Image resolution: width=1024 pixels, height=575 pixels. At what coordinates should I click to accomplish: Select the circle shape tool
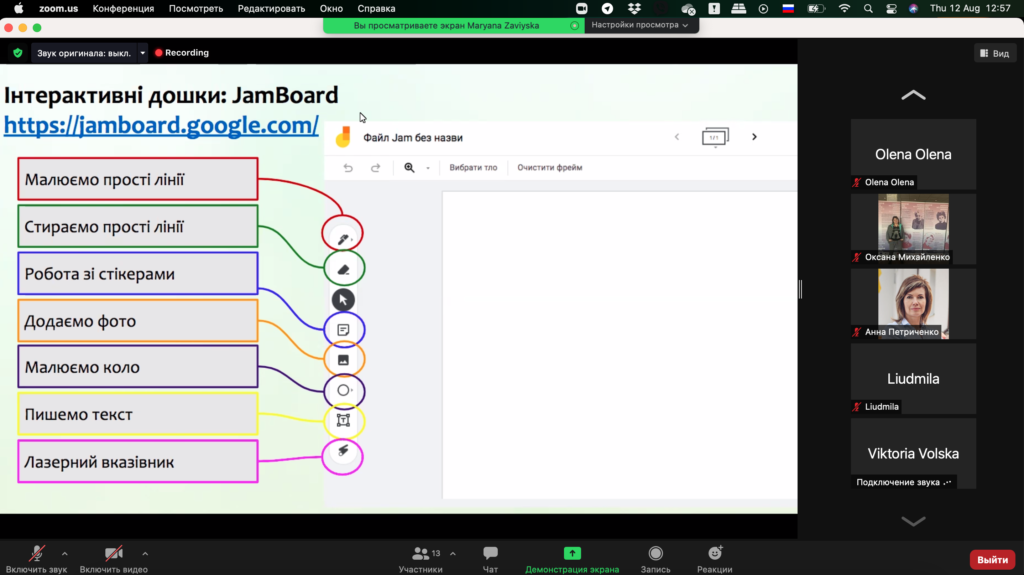pyautogui.click(x=343, y=390)
